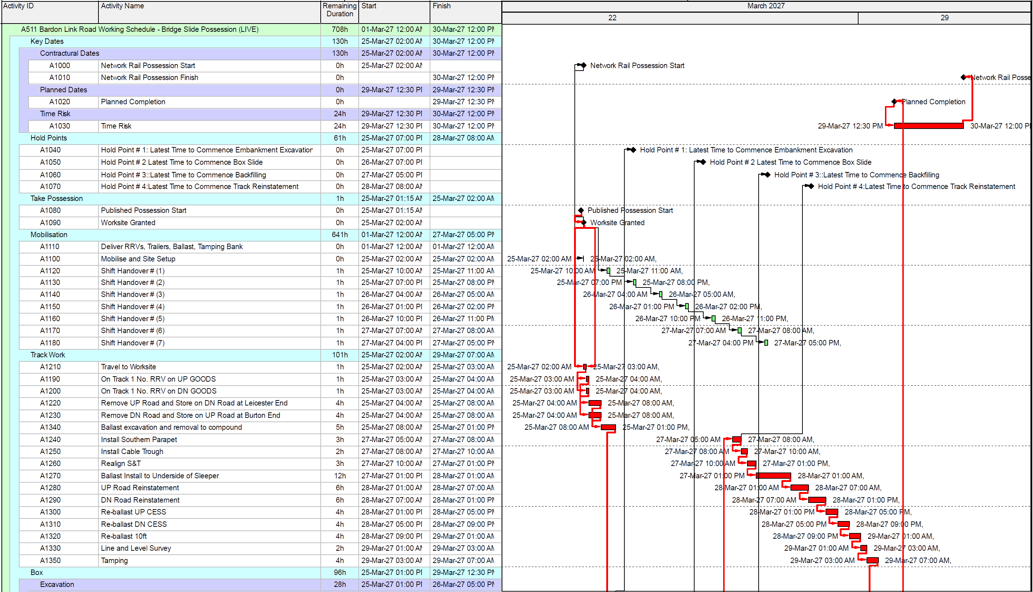Select the Realign S&T activity name
The height and width of the screenshot is (592, 1033).
[x=121, y=464]
